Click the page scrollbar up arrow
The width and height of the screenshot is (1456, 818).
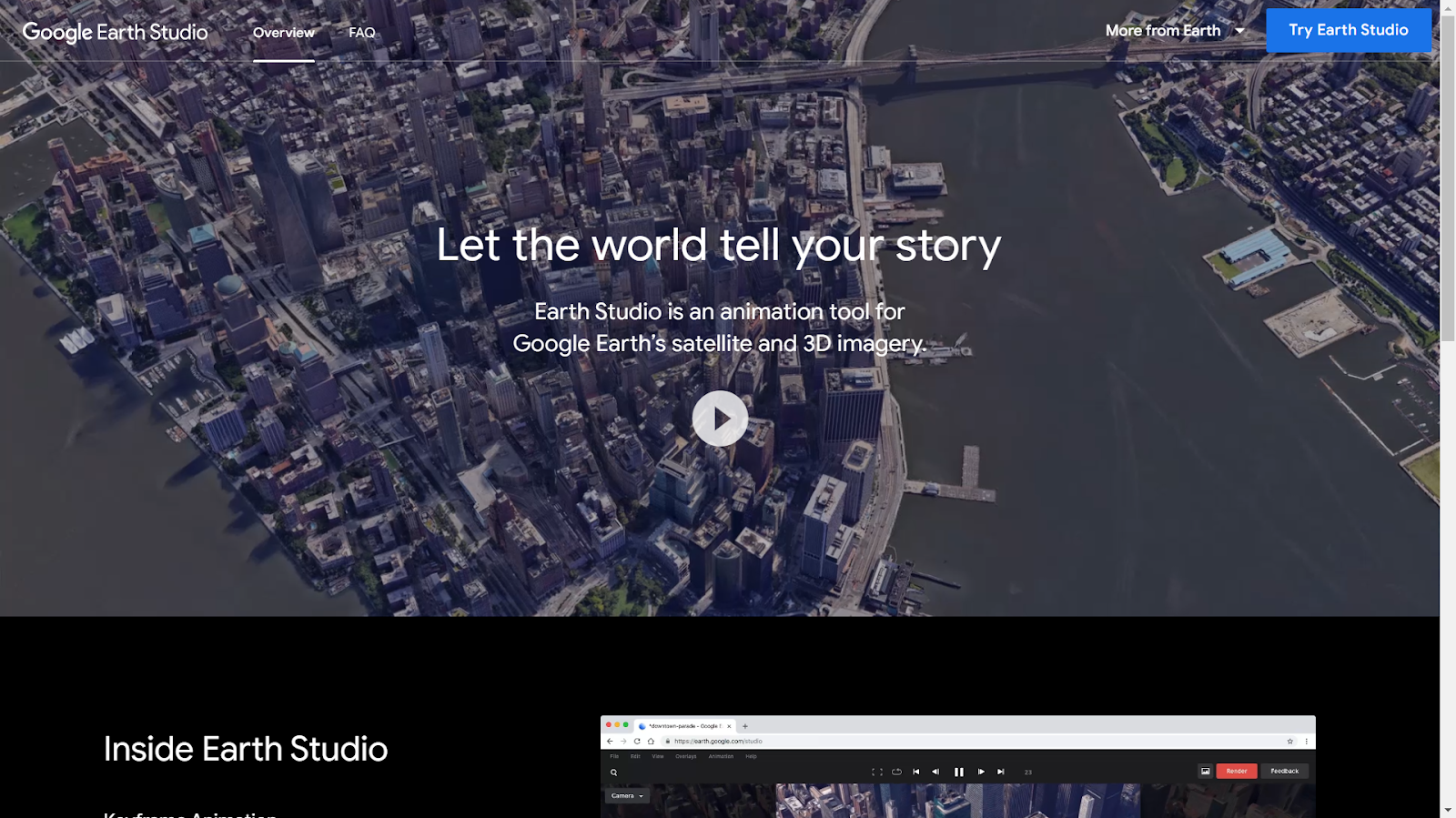click(1448, 7)
